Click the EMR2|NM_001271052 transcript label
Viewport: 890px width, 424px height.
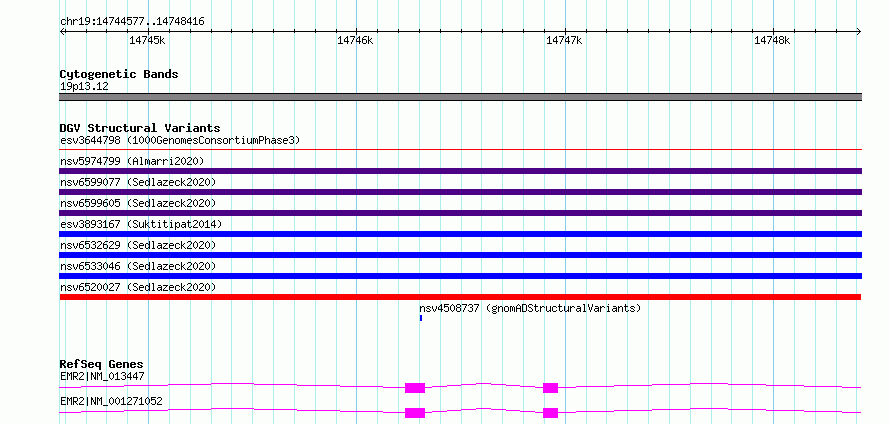pyautogui.click(x=111, y=401)
